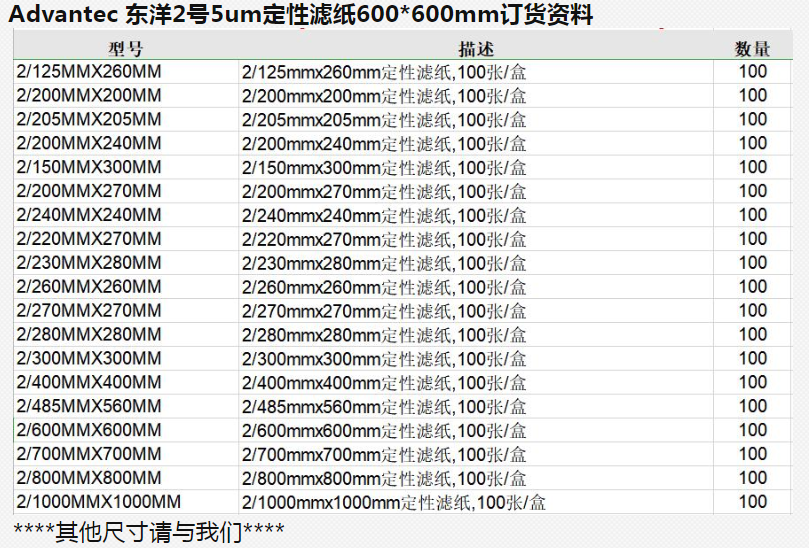Click description 2/600mmx600mm定性滤纸,100张/盒
The width and height of the screenshot is (809, 548).
[384, 431]
